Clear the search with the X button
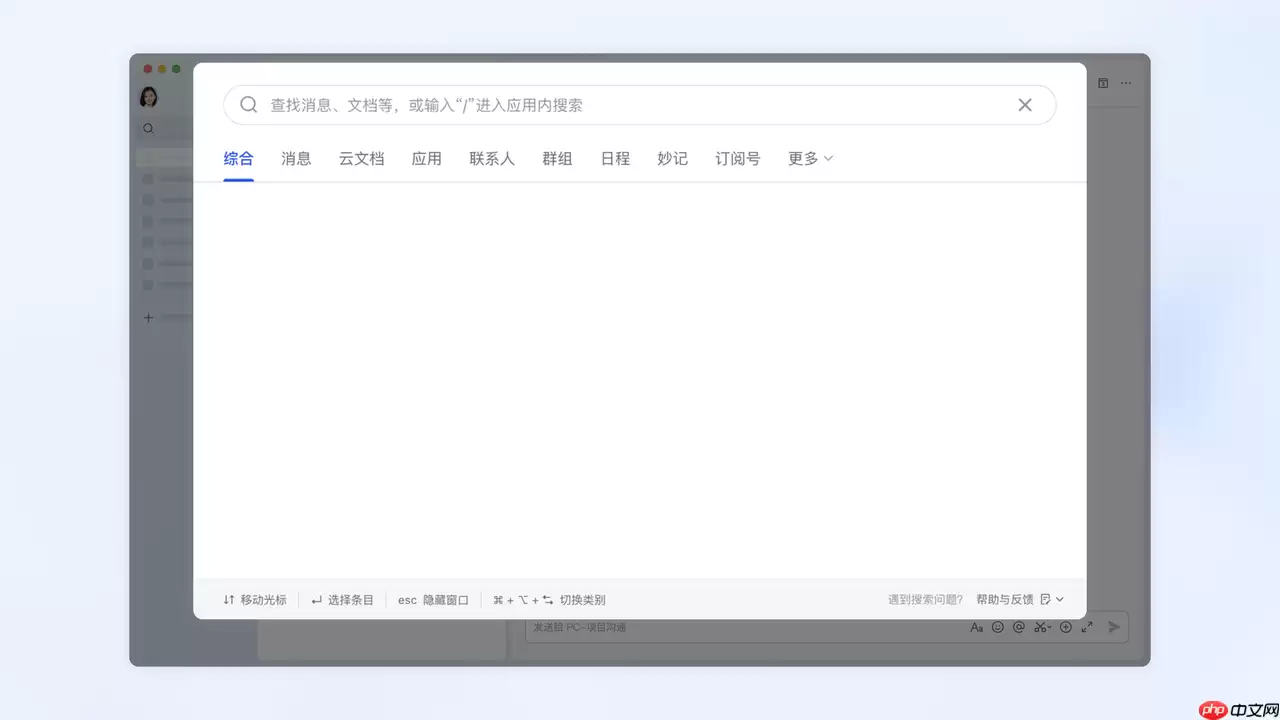Screen dimensions: 1280x720 click(x=1024, y=104)
